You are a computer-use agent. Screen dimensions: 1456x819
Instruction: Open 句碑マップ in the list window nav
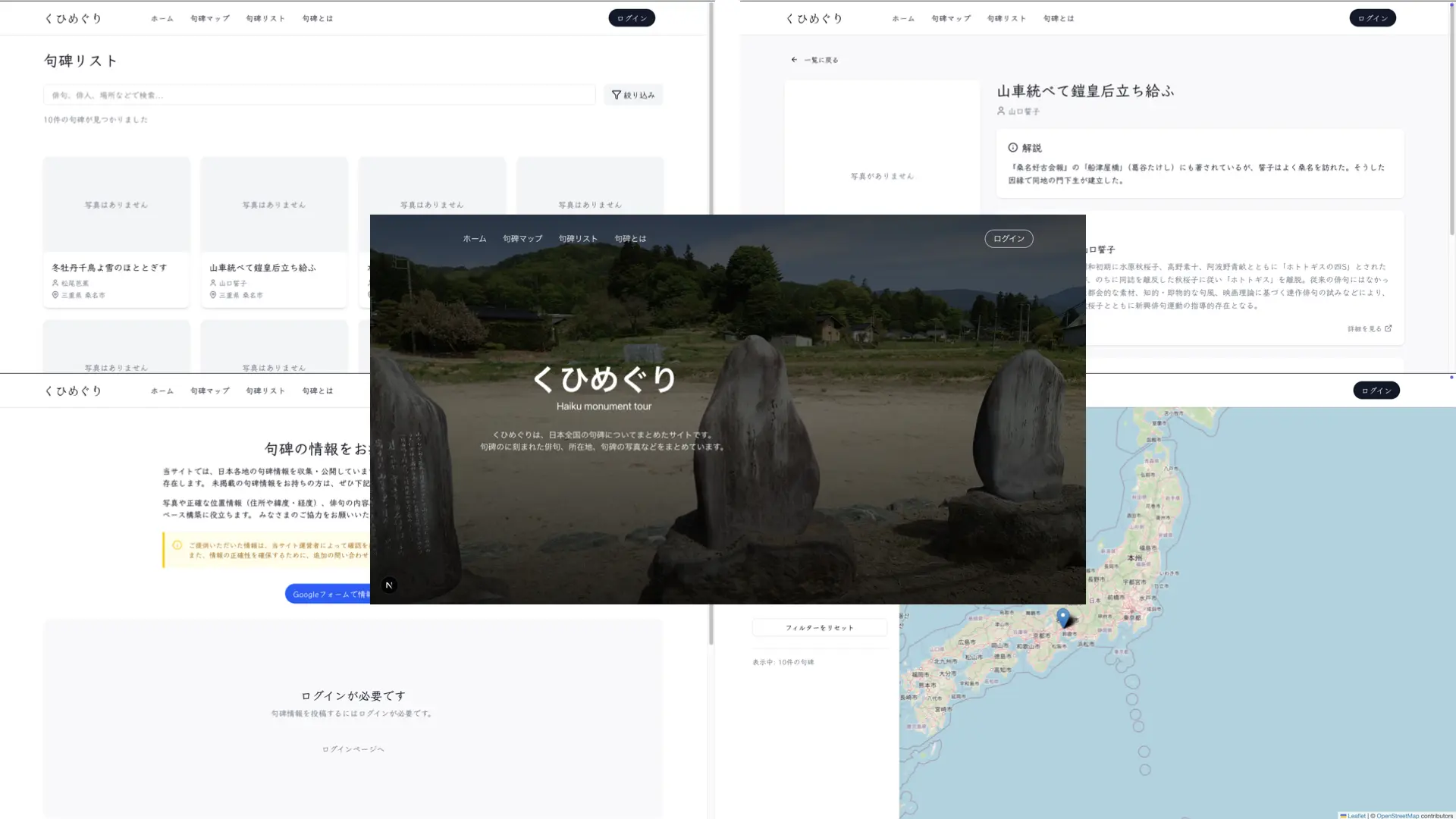coord(210,18)
